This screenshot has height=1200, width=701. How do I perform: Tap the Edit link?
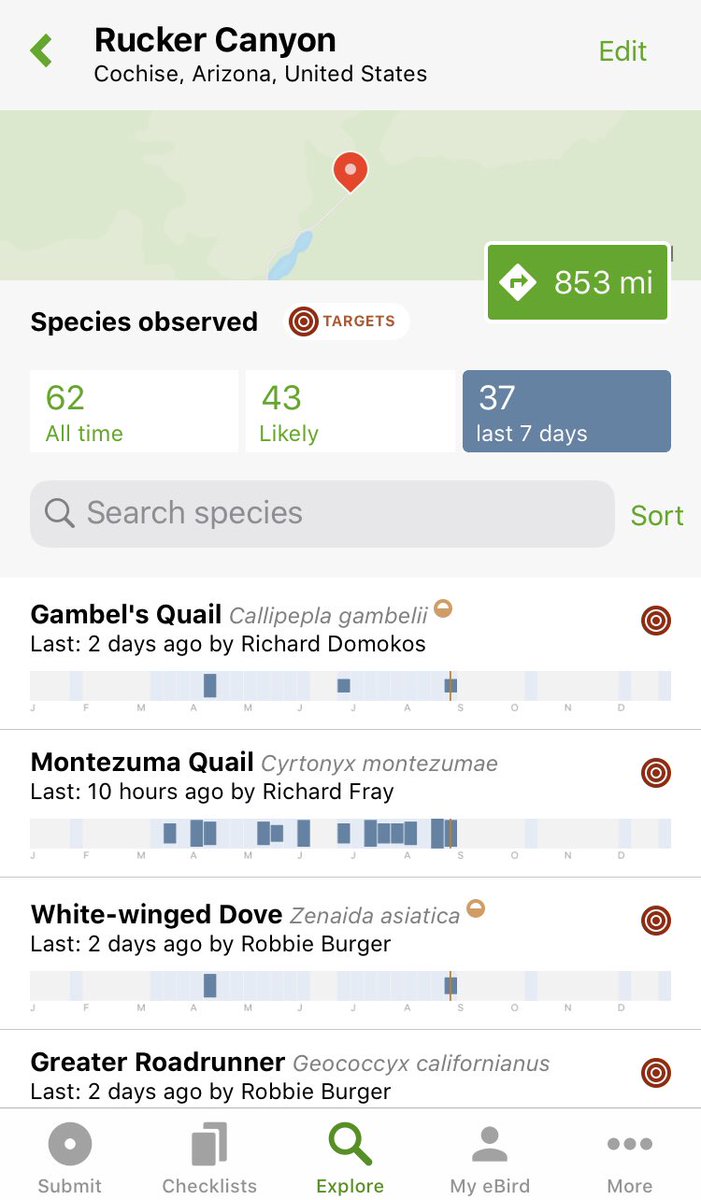tap(623, 51)
